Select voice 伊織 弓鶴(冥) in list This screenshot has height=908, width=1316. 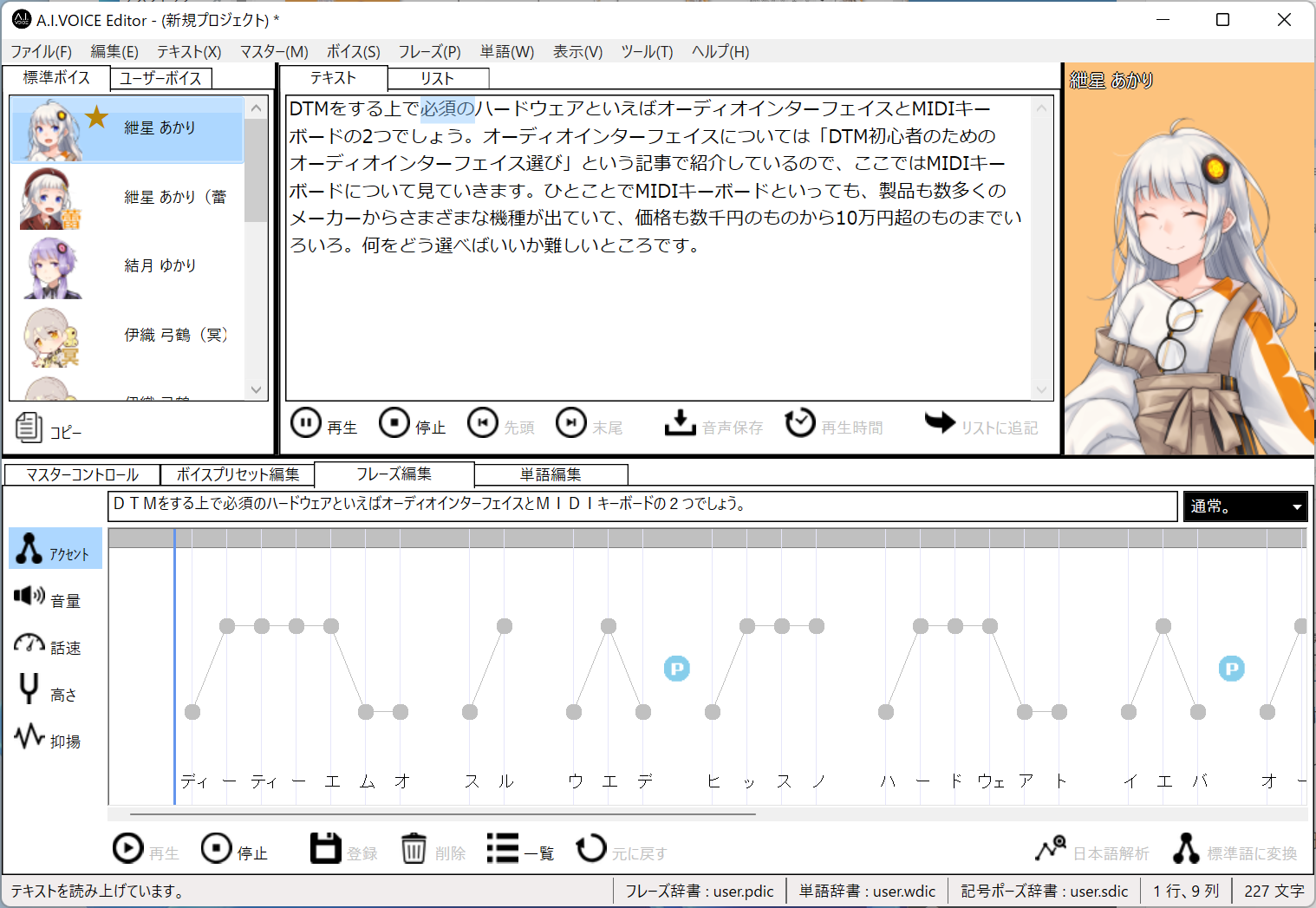(127, 335)
